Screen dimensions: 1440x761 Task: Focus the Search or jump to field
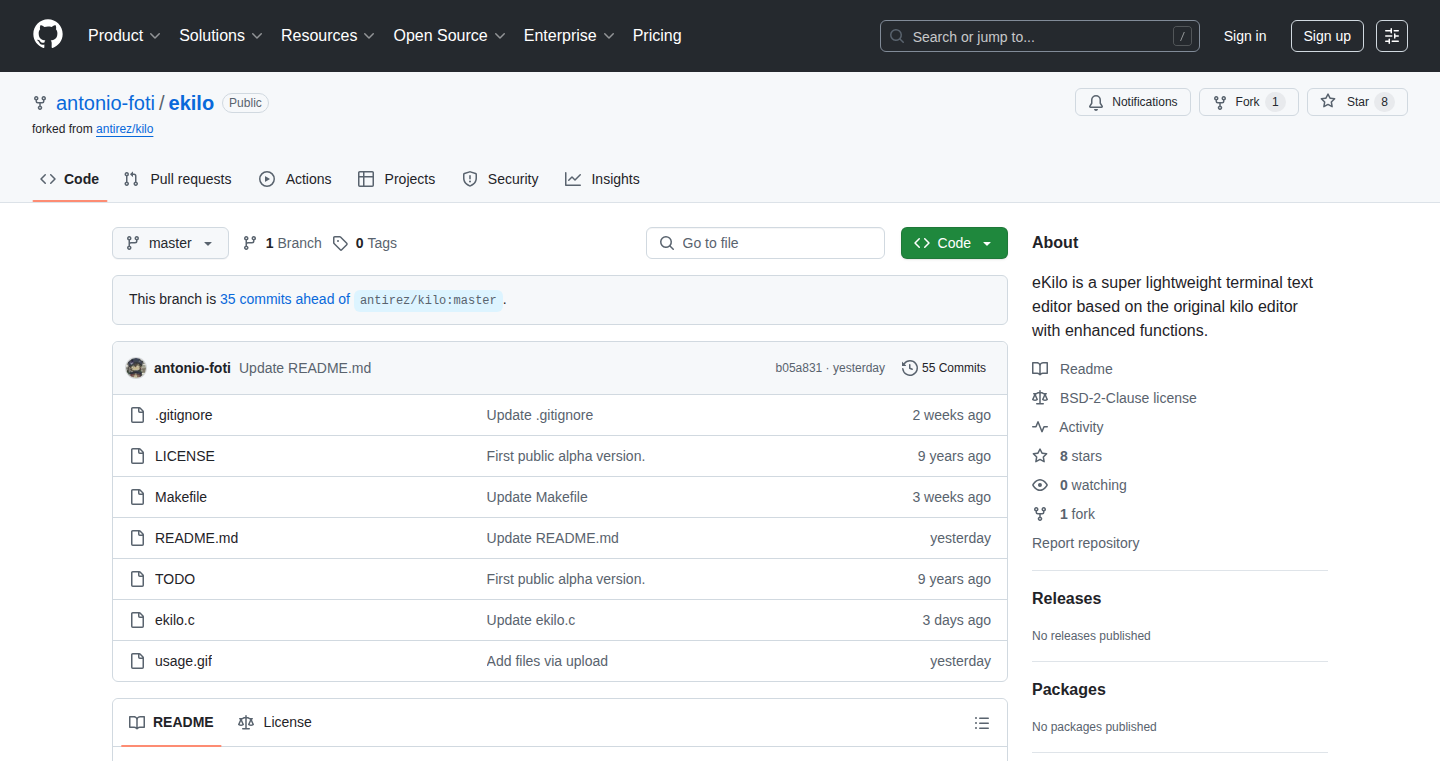pos(1040,36)
